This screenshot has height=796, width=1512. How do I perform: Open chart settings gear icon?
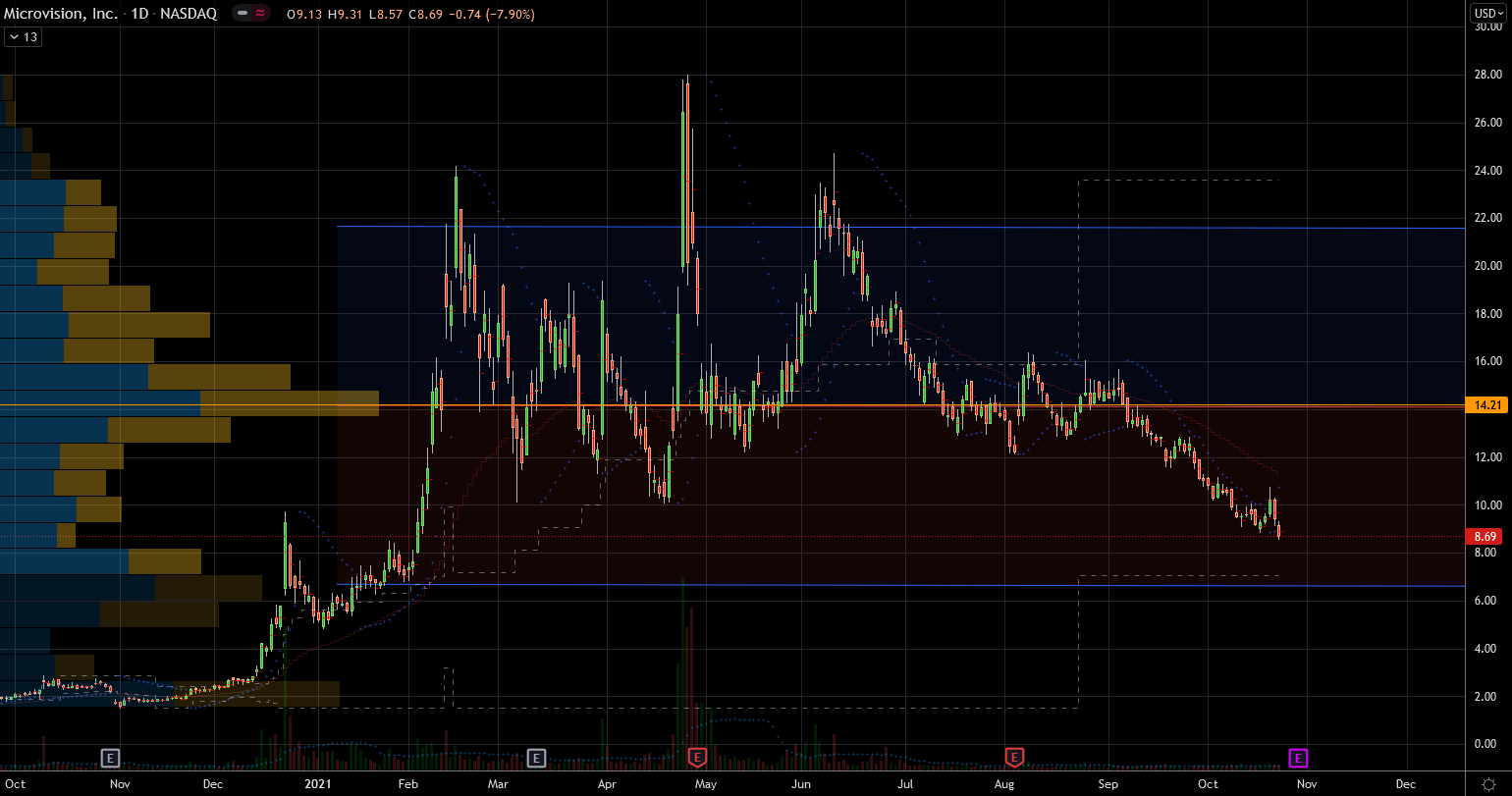pyautogui.click(x=1487, y=784)
